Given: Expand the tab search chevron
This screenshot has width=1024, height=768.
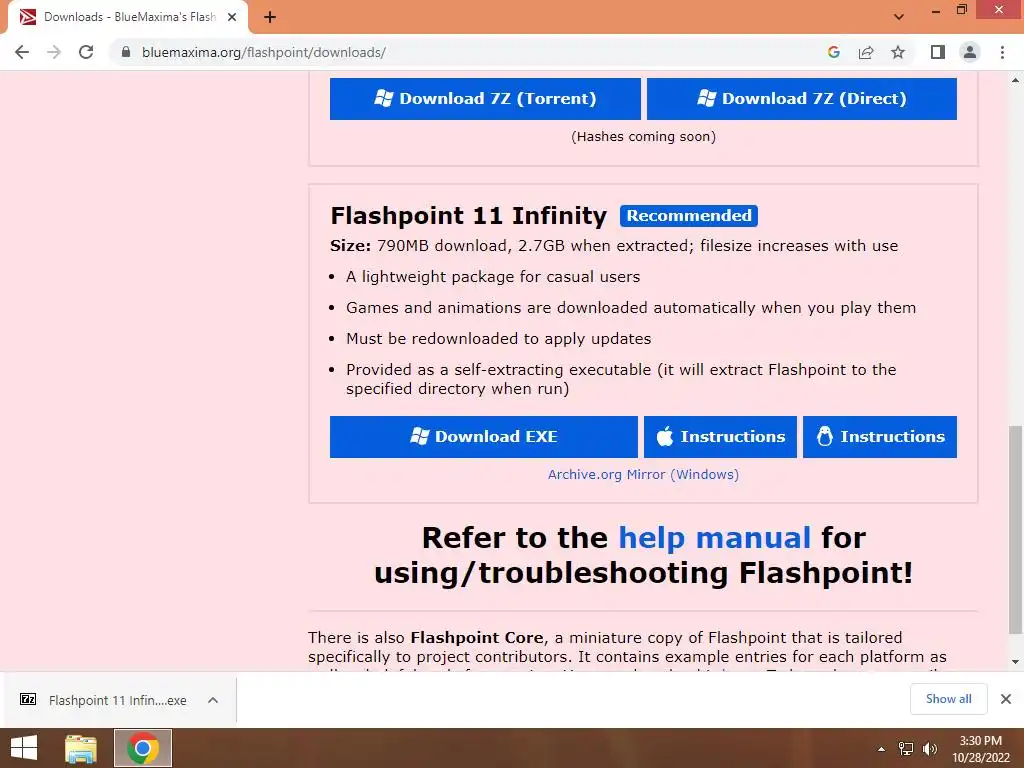Looking at the screenshot, I should pos(899,17).
